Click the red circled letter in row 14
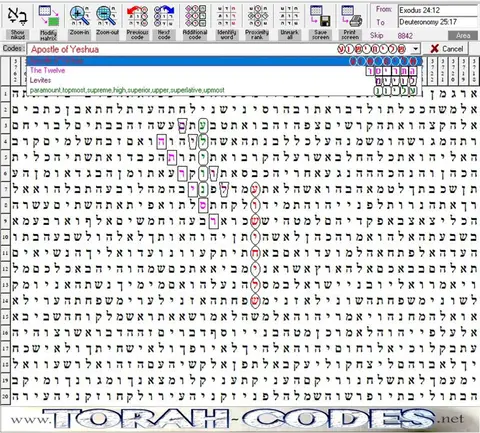 tap(255, 301)
